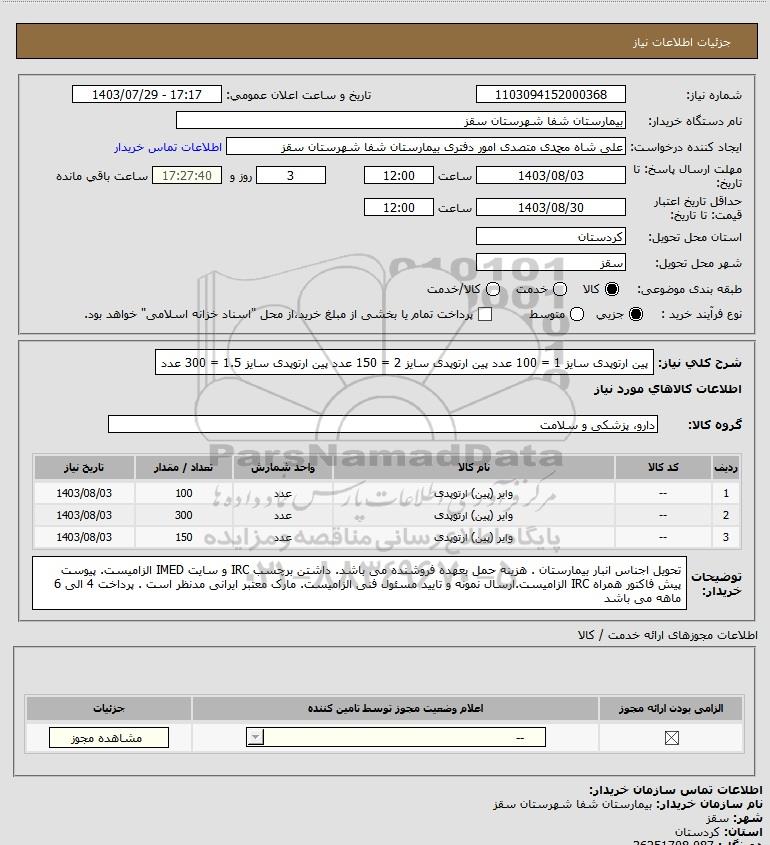Viewport: 770px width, 845px height.
Task: Click response deadline time 12:00 field
Action: pos(399,176)
